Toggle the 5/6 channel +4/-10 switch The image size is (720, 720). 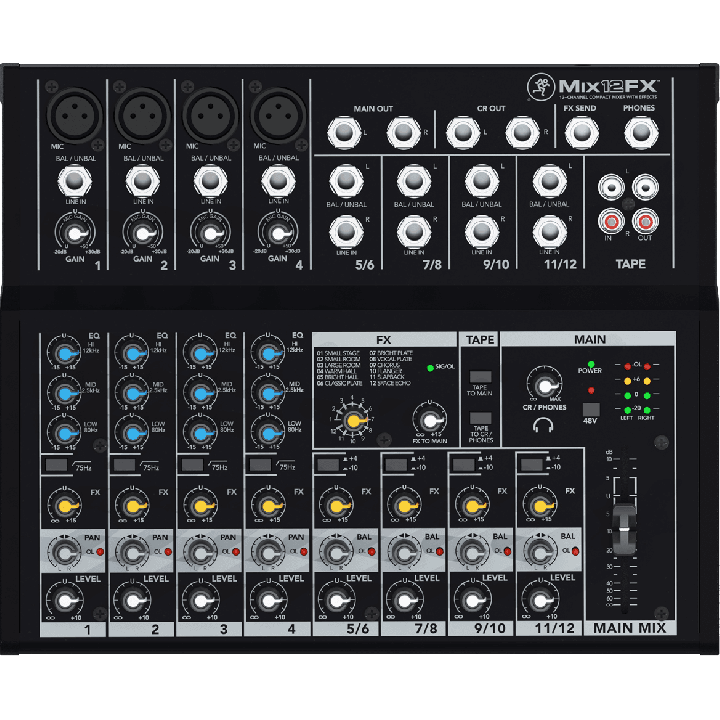pyautogui.click(x=328, y=464)
